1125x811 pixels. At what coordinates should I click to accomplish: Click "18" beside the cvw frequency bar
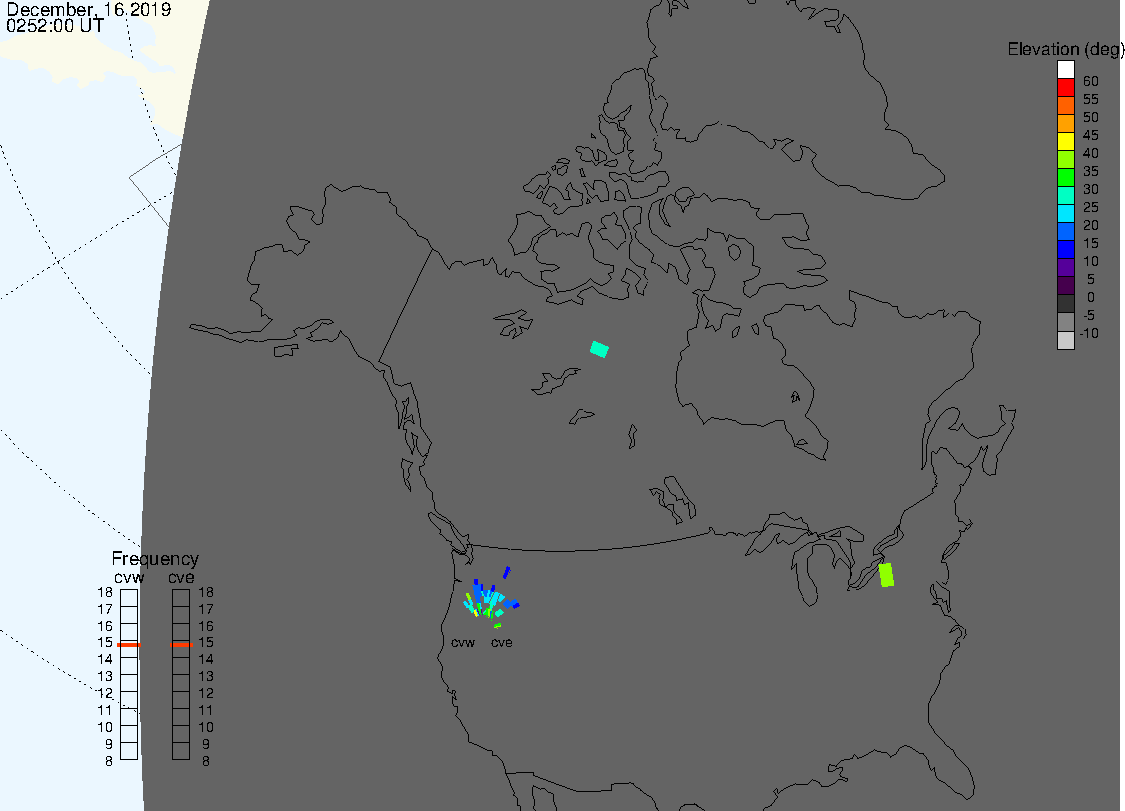[x=105, y=592]
